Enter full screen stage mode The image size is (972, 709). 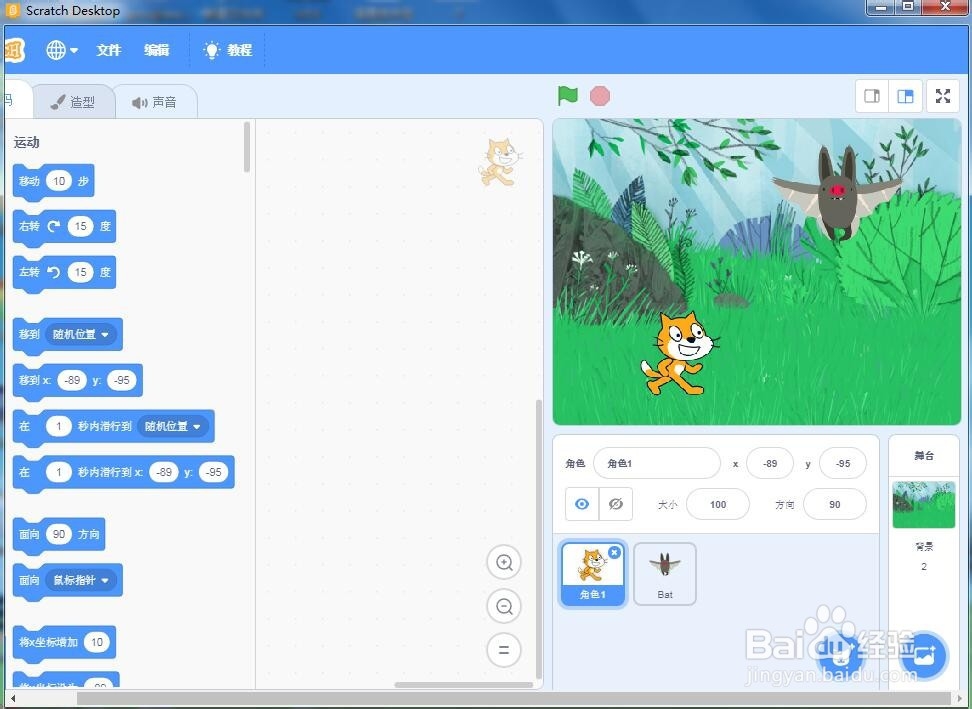(943, 96)
